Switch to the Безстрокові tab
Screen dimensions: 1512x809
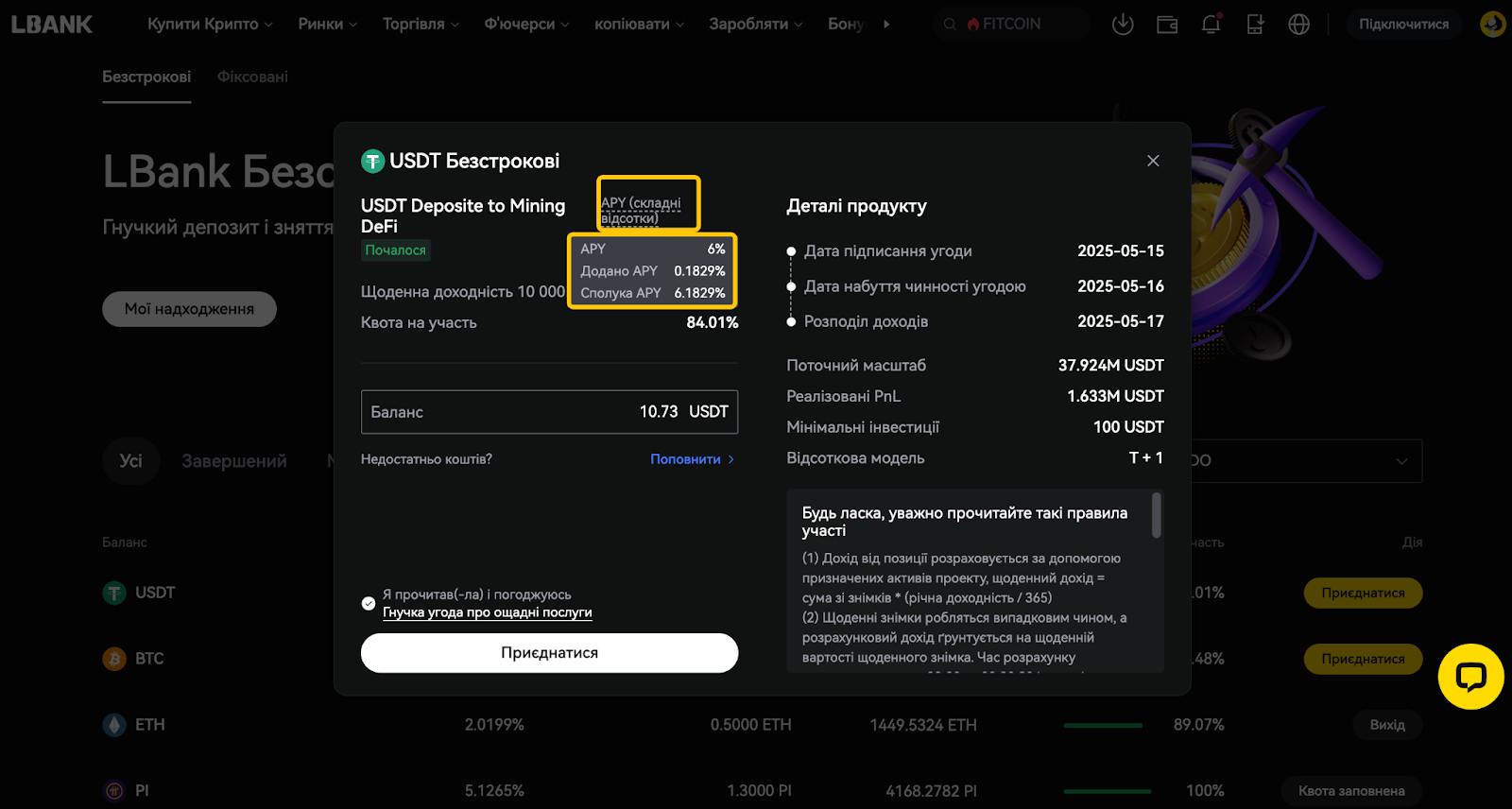(x=146, y=77)
